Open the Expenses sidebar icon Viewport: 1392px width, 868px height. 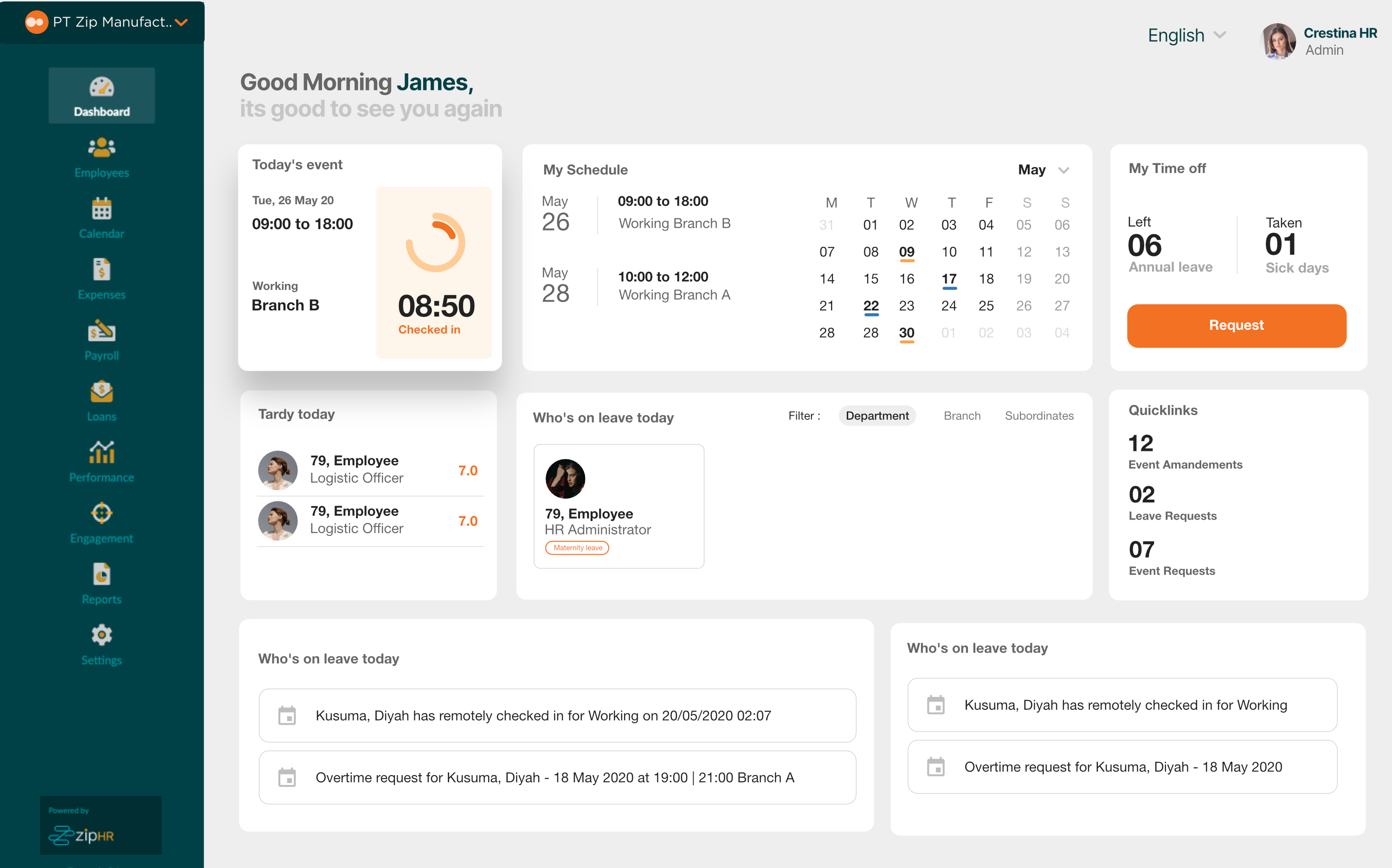[x=102, y=270]
